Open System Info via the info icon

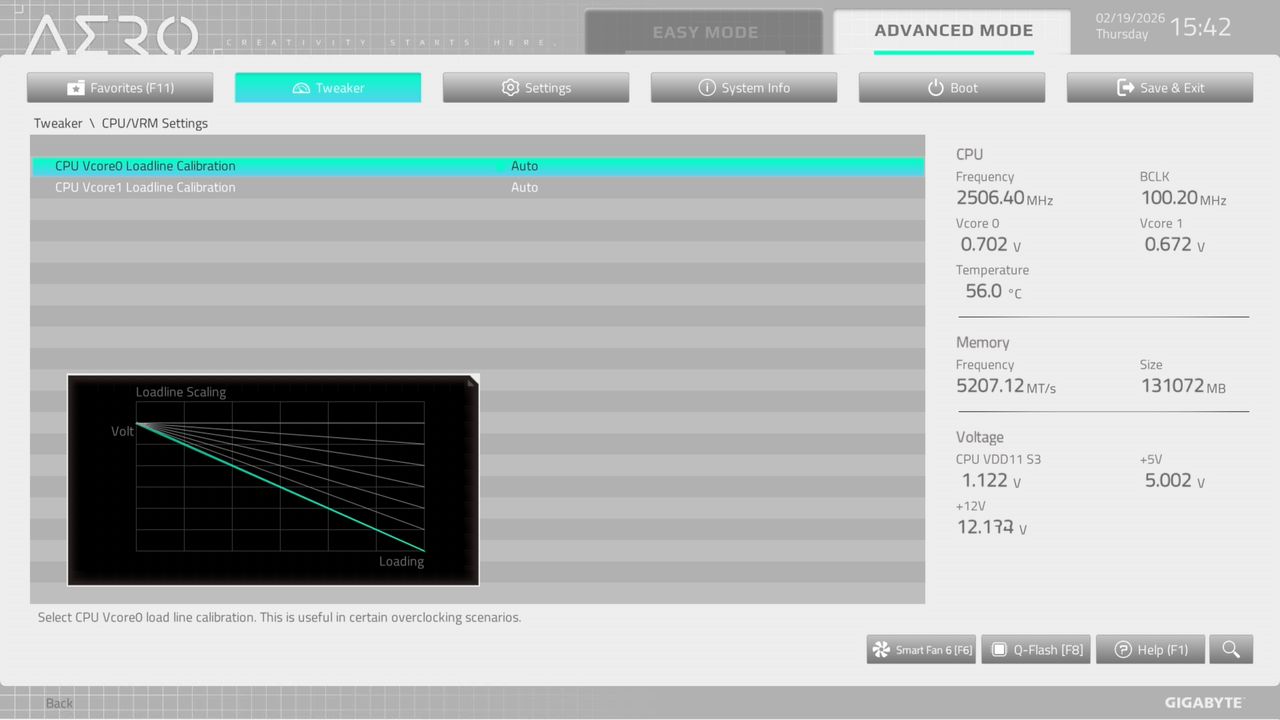707,87
